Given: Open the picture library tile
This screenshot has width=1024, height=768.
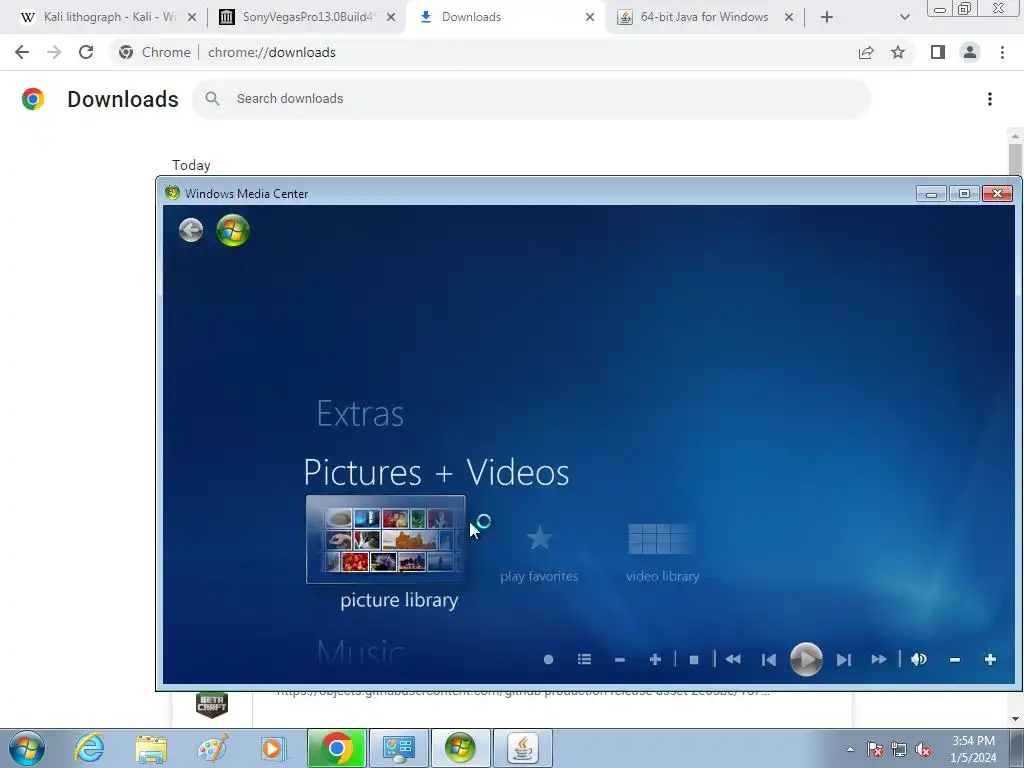Looking at the screenshot, I should 385,539.
